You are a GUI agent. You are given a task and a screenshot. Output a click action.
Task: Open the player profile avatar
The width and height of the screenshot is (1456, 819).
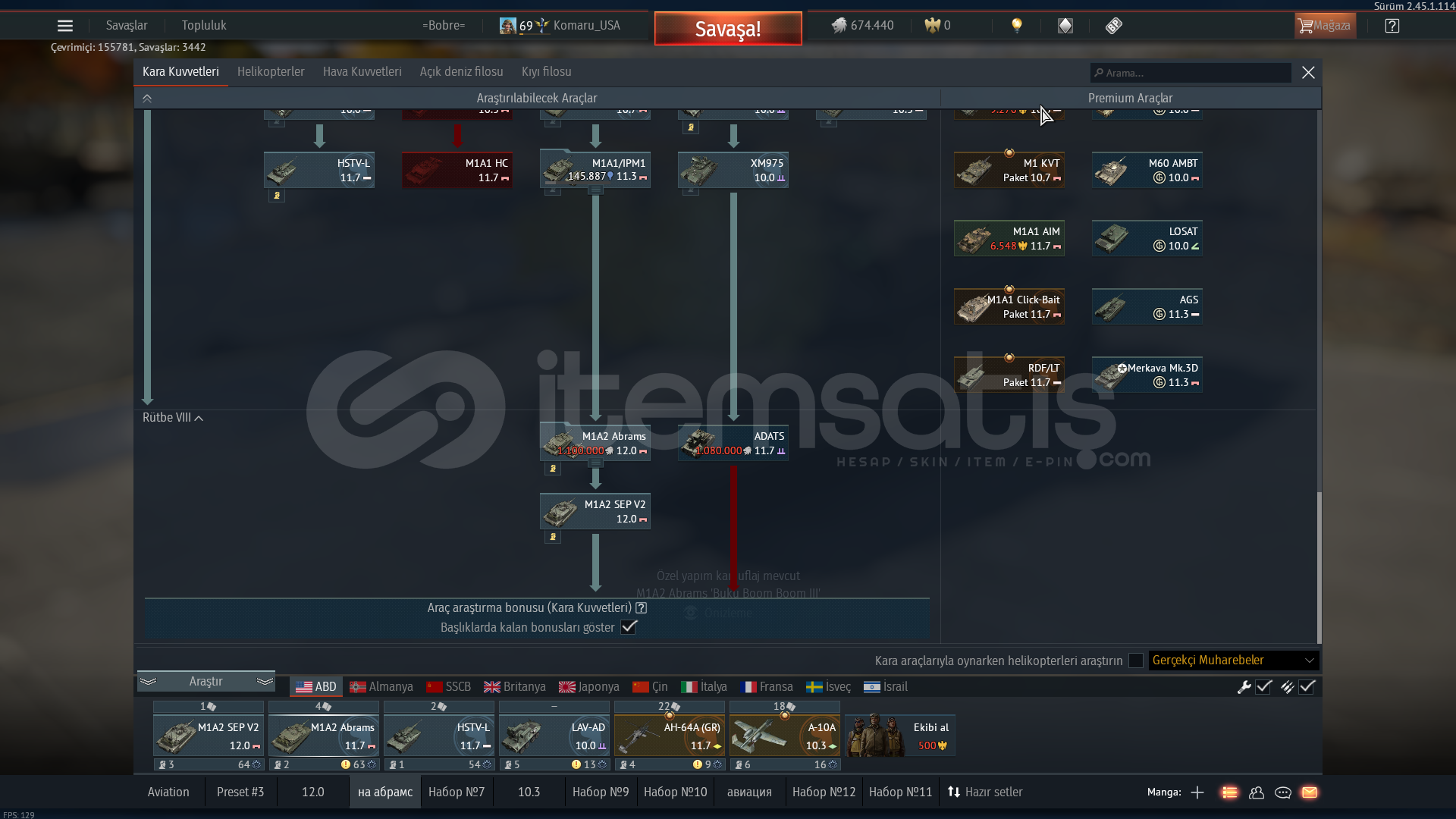click(x=507, y=26)
